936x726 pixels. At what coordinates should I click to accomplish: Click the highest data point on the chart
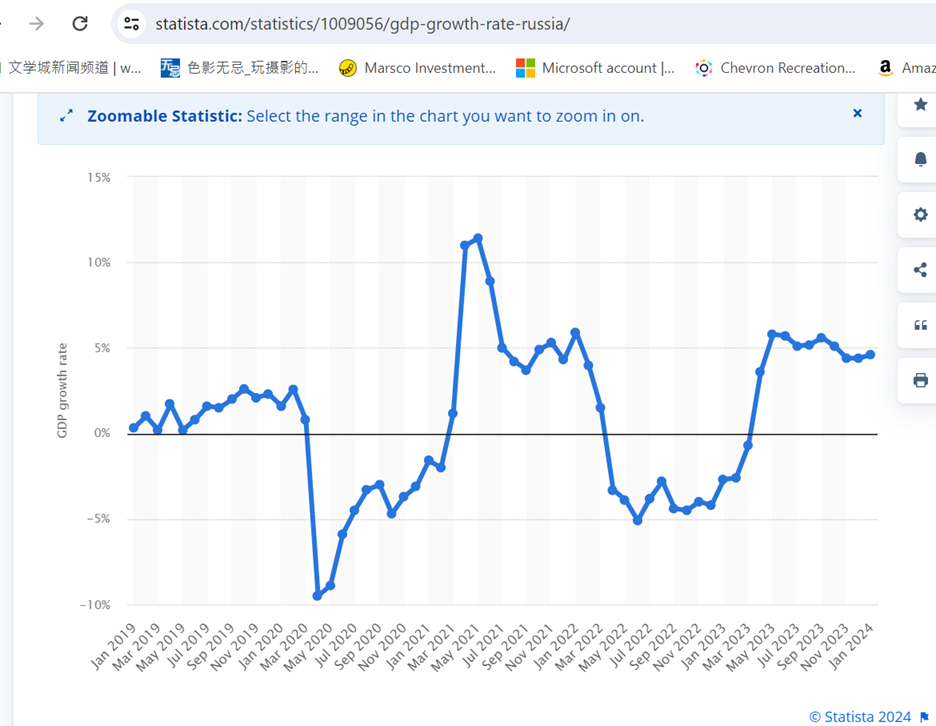pyautogui.click(x=478, y=238)
